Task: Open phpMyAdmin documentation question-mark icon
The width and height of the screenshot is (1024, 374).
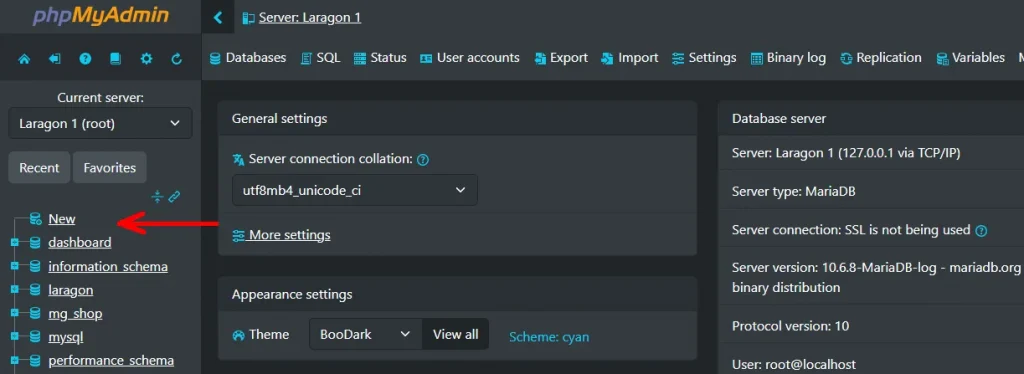Action: coord(85,59)
